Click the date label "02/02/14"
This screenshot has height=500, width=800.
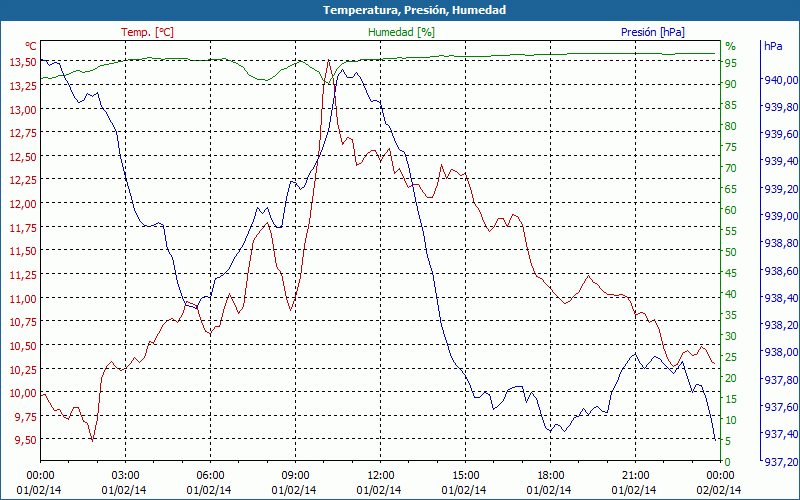(719, 490)
